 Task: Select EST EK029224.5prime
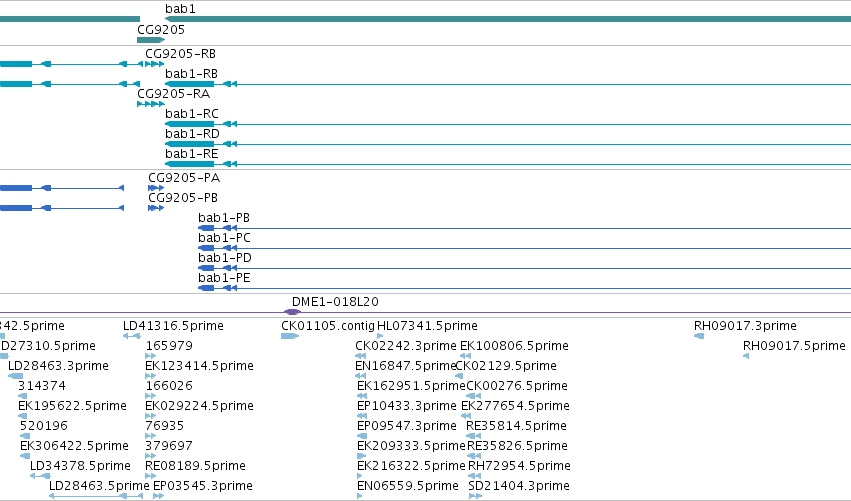[x=199, y=406]
